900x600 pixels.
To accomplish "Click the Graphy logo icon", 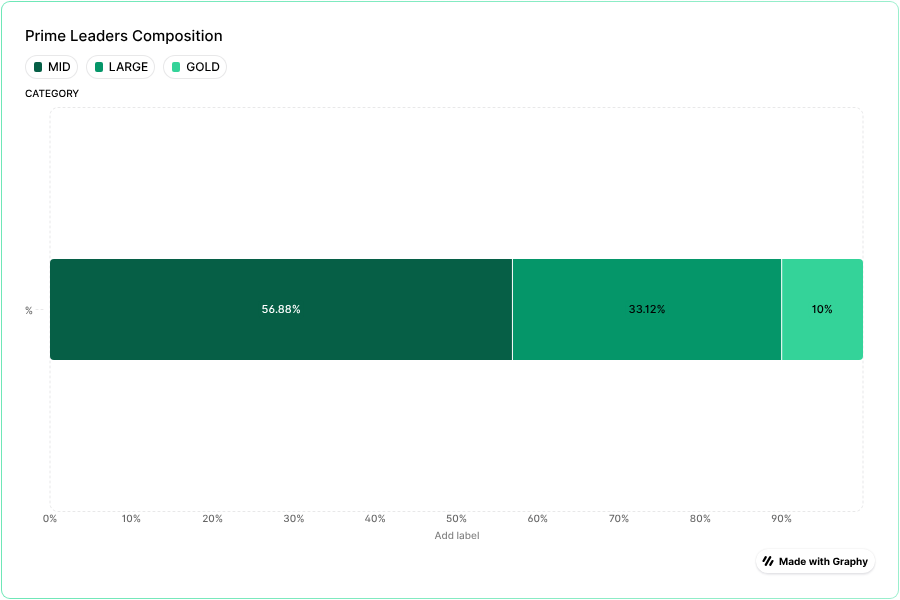I will click(x=768, y=561).
